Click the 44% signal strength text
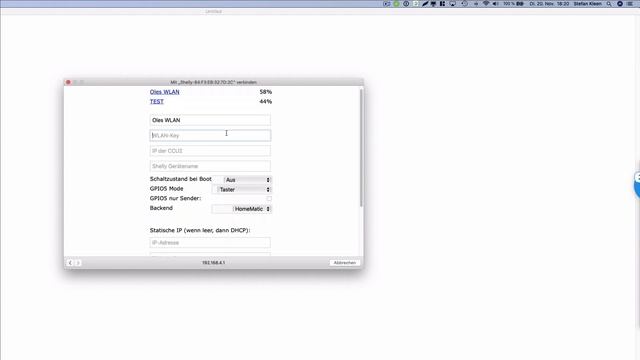This screenshot has width=640, height=360. click(x=266, y=102)
